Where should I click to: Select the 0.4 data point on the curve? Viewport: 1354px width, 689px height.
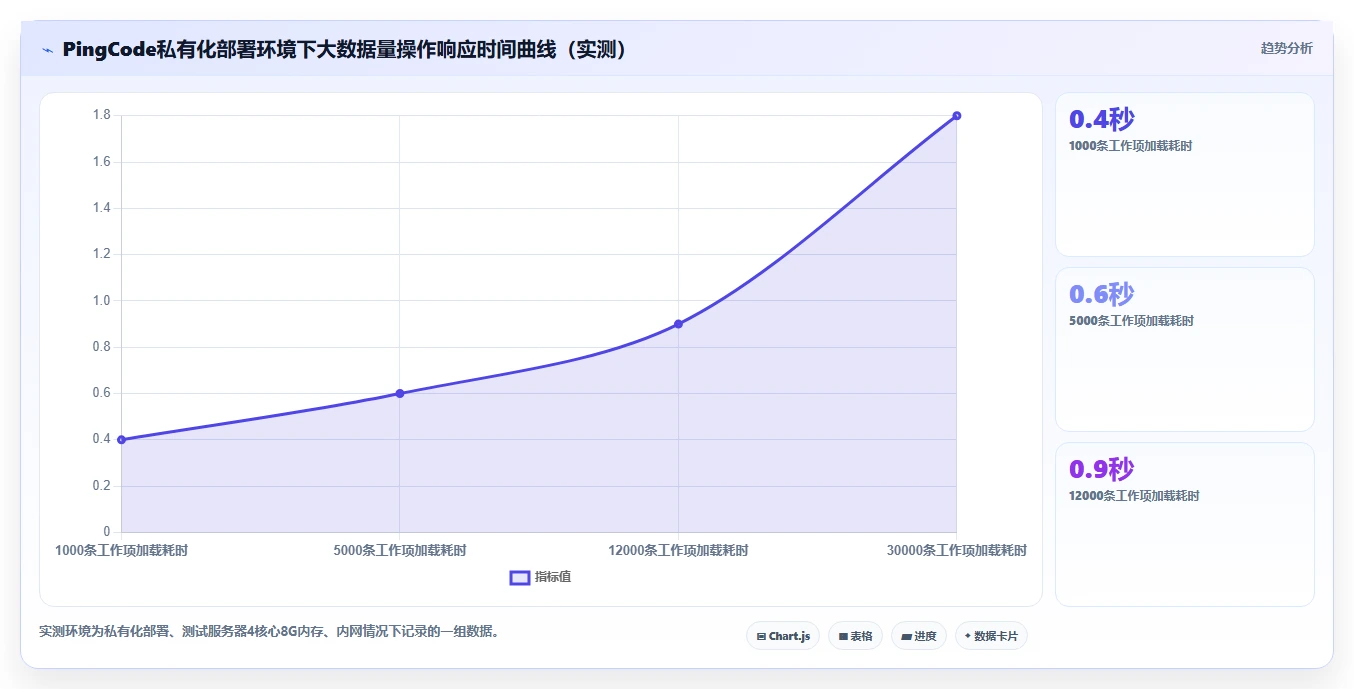click(x=121, y=440)
